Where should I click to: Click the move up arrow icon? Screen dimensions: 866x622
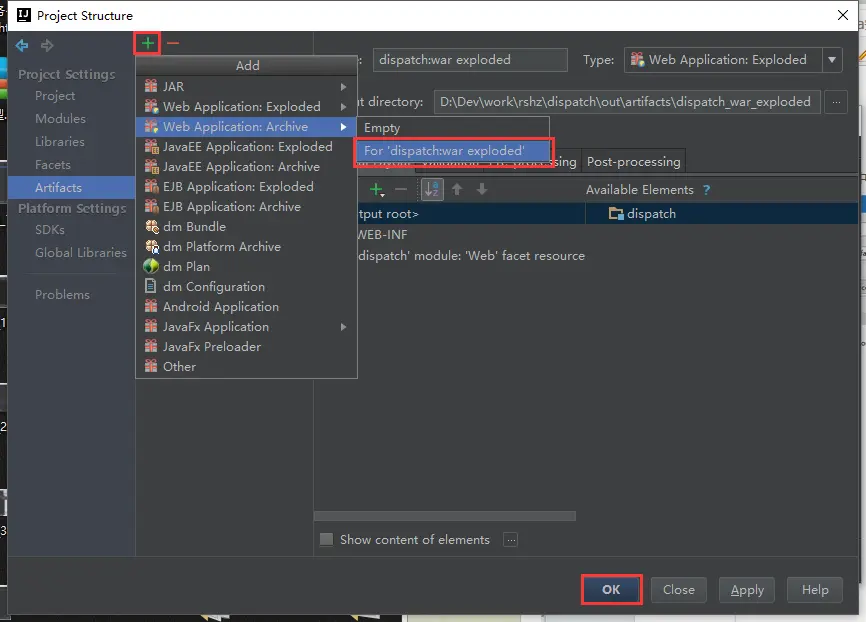[457, 189]
